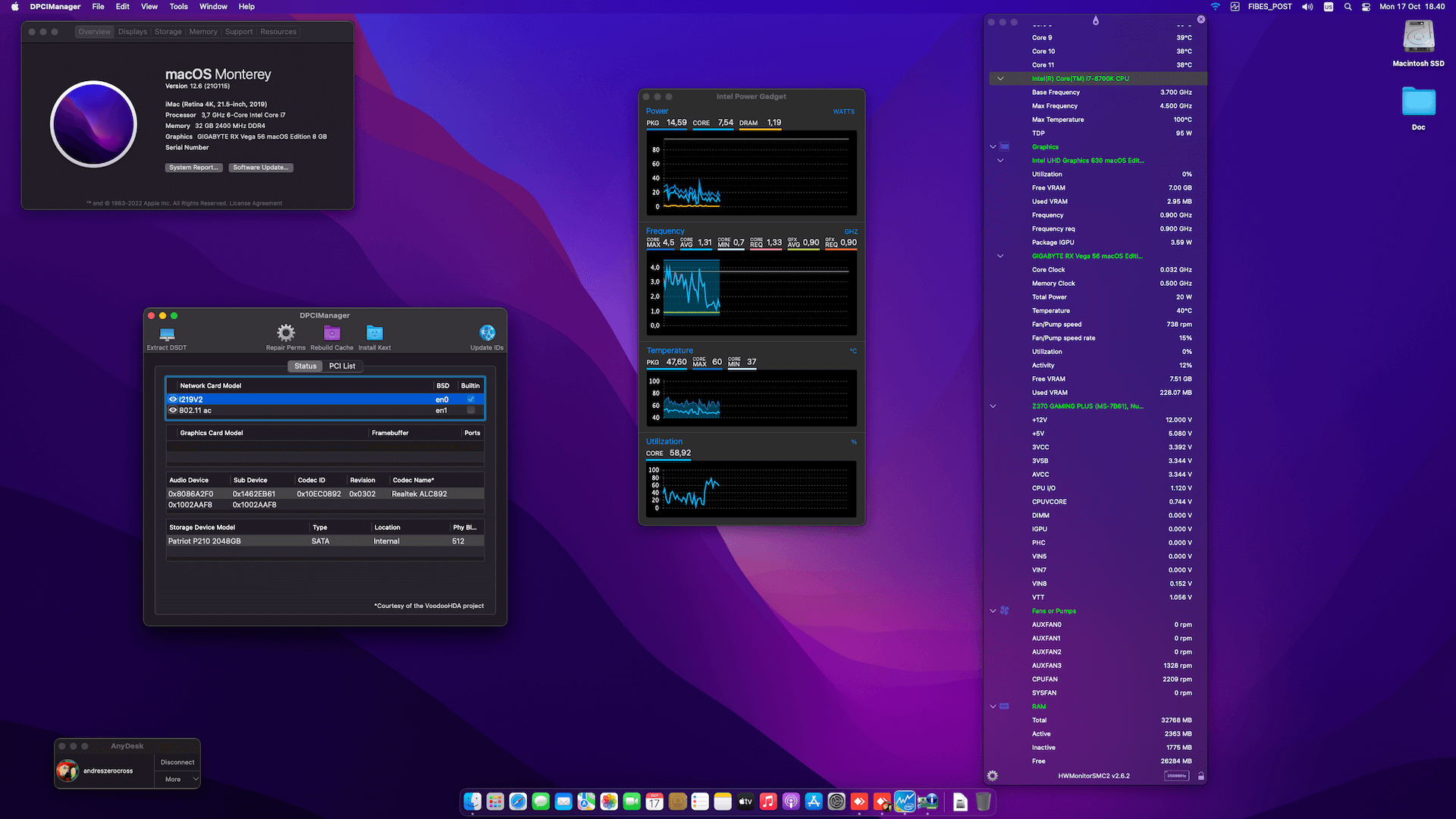Open Control Center in the menu bar

1366,7
